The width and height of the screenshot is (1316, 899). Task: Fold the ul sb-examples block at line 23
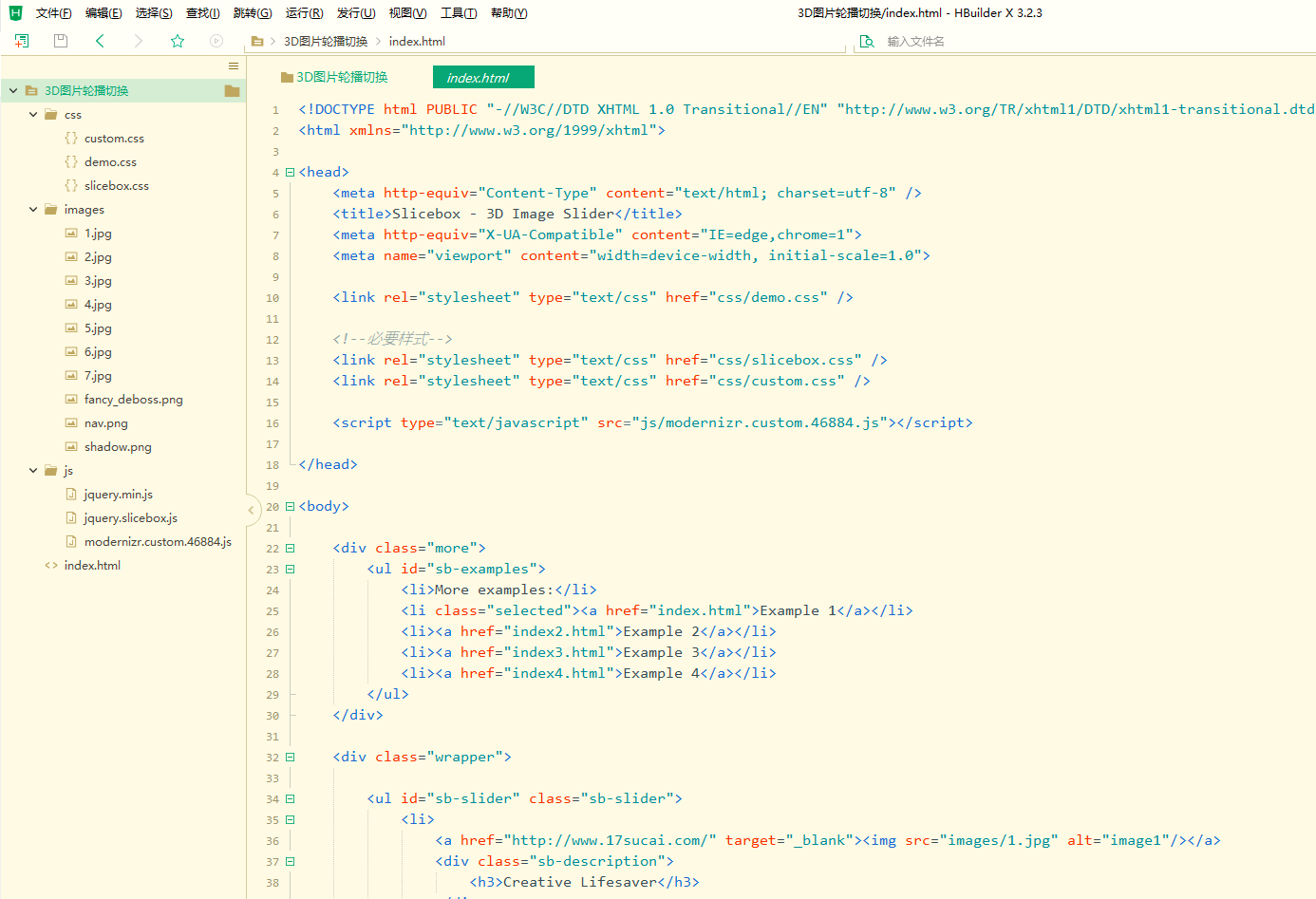click(291, 569)
